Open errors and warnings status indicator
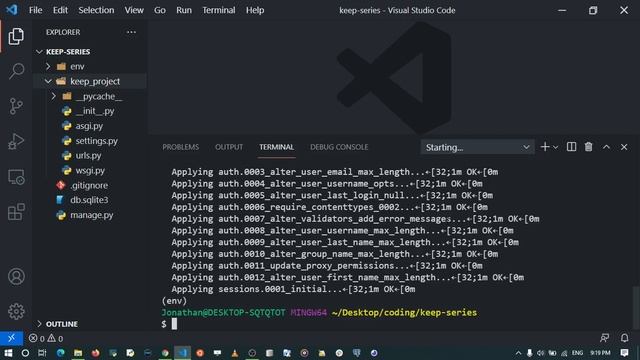Screen dimensions: 640x360 [x=46, y=338]
